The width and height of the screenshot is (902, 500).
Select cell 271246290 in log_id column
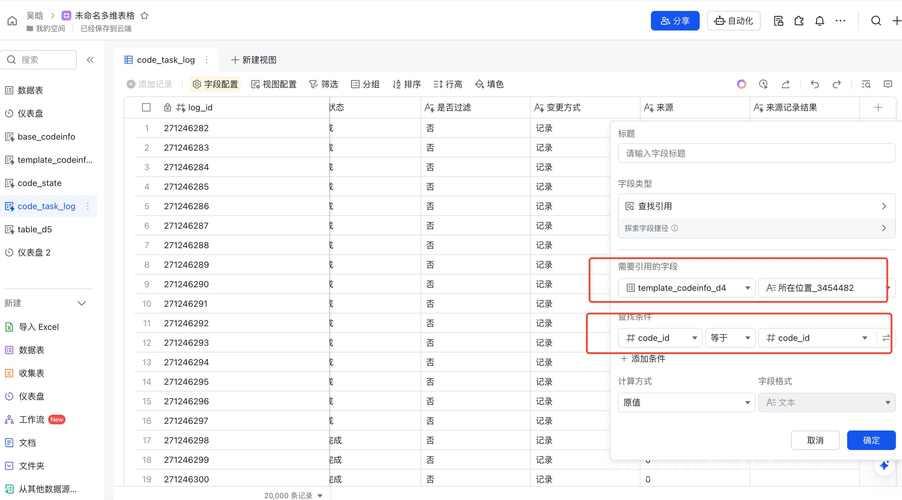(x=186, y=284)
